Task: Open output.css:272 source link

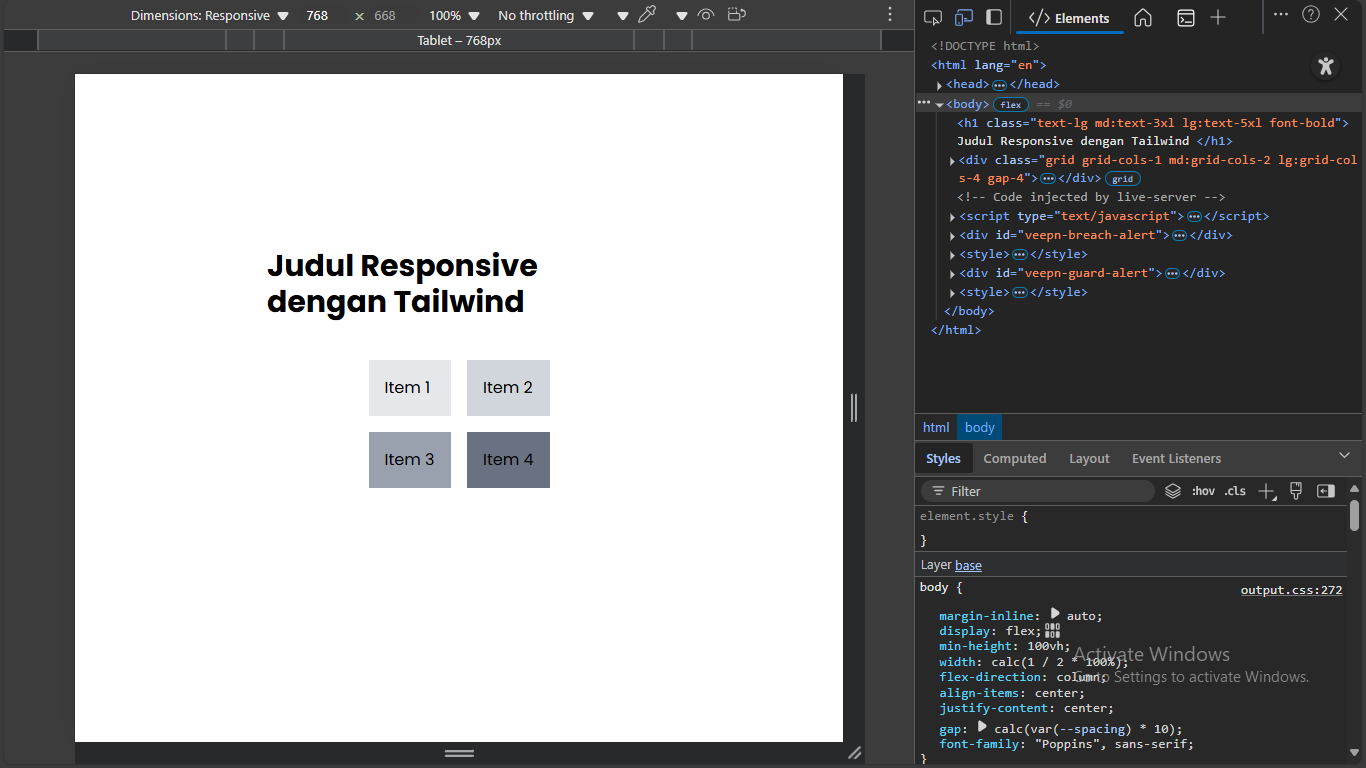Action: click(1291, 590)
